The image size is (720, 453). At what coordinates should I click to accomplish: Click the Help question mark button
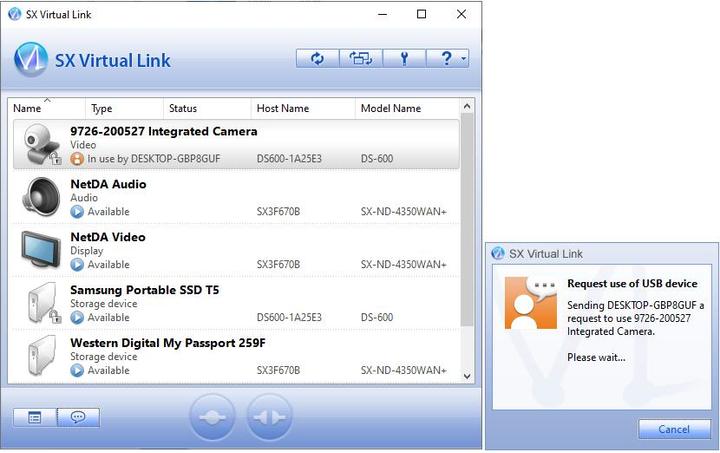[444, 59]
